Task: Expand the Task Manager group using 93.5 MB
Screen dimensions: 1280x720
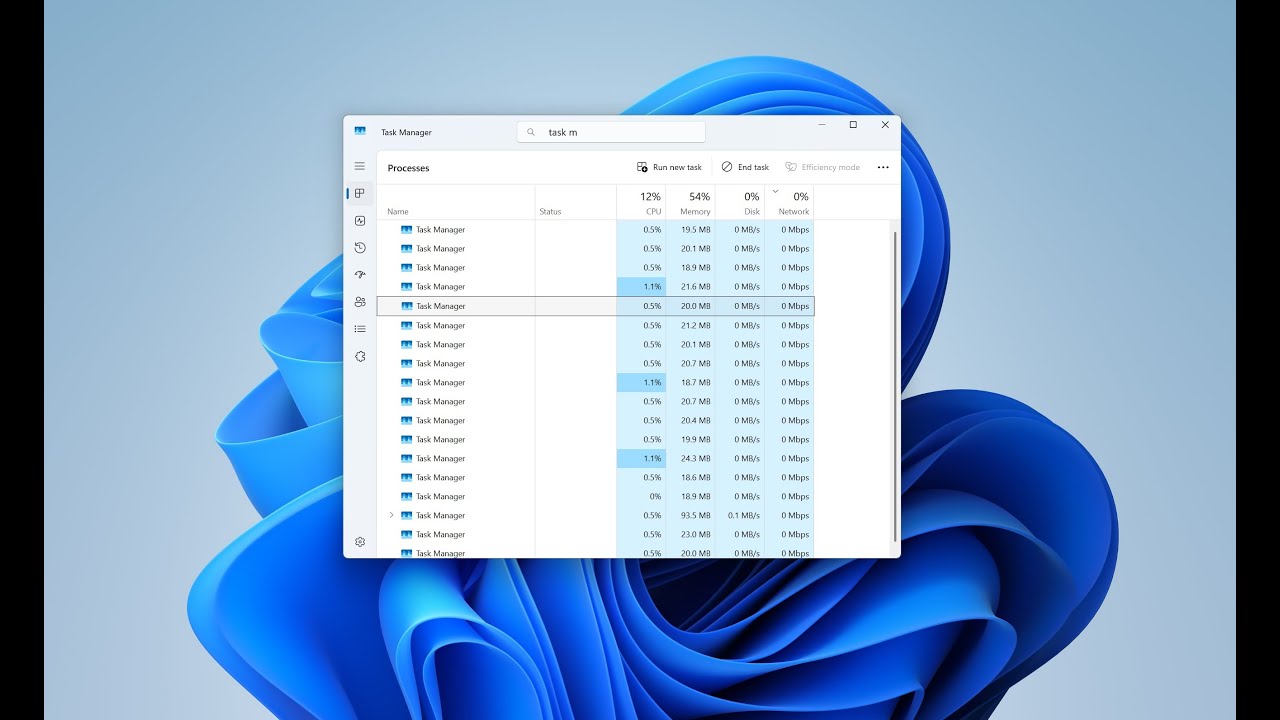Action: [x=391, y=515]
